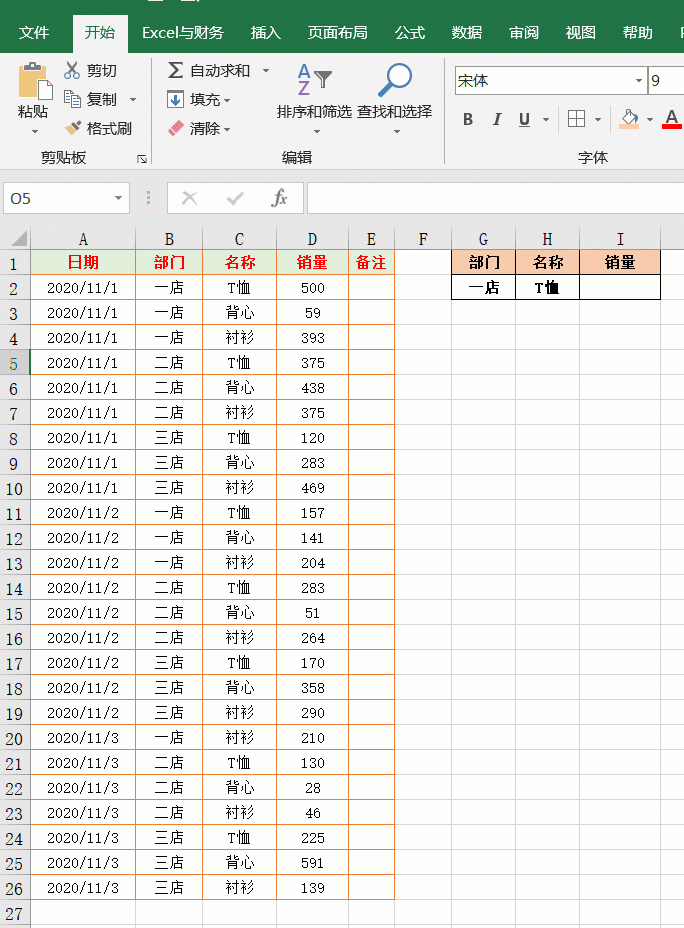Click the 格式刷 Format Painter label
684x928 pixels.
(x=109, y=128)
